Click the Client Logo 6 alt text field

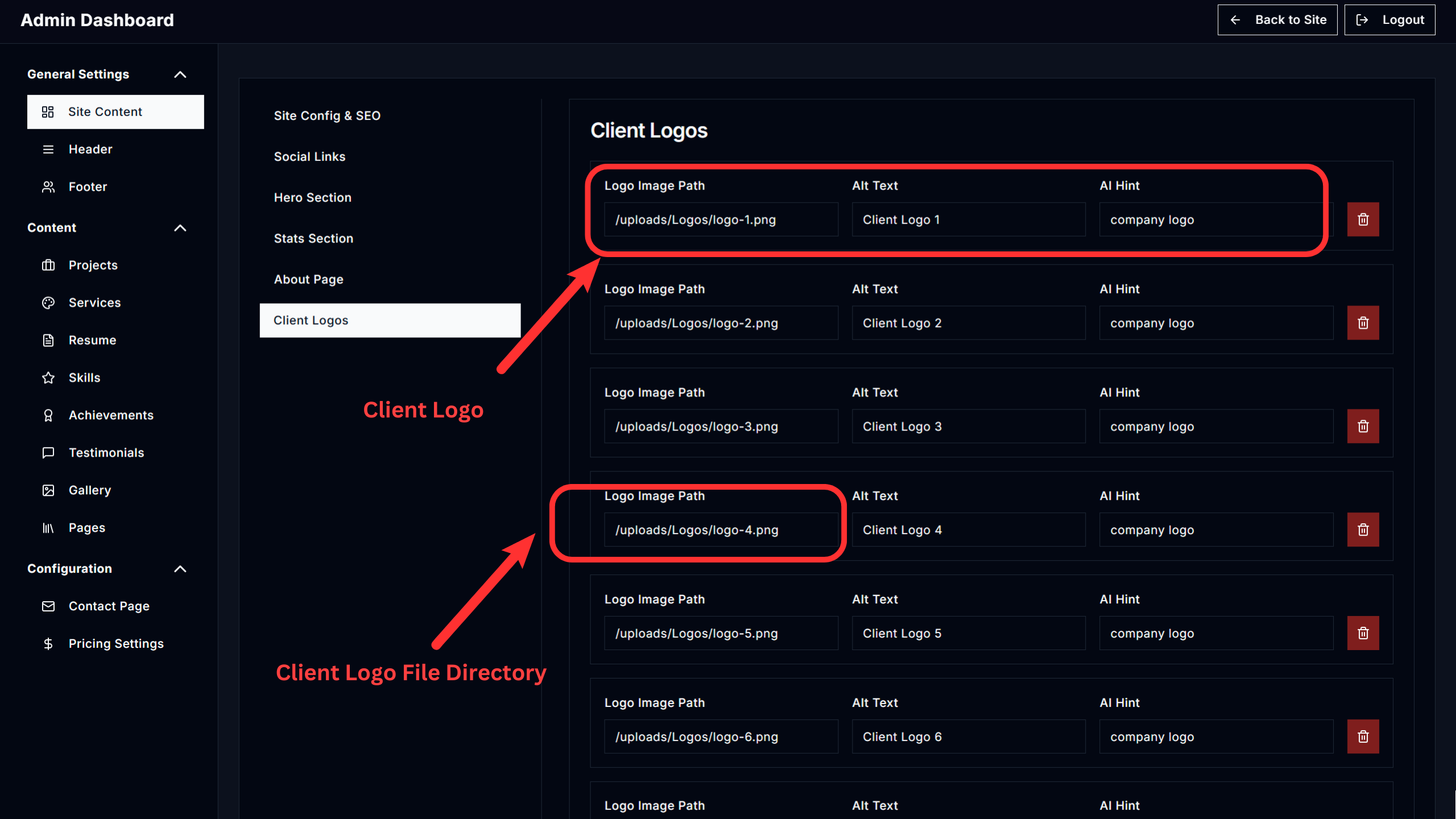click(968, 737)
